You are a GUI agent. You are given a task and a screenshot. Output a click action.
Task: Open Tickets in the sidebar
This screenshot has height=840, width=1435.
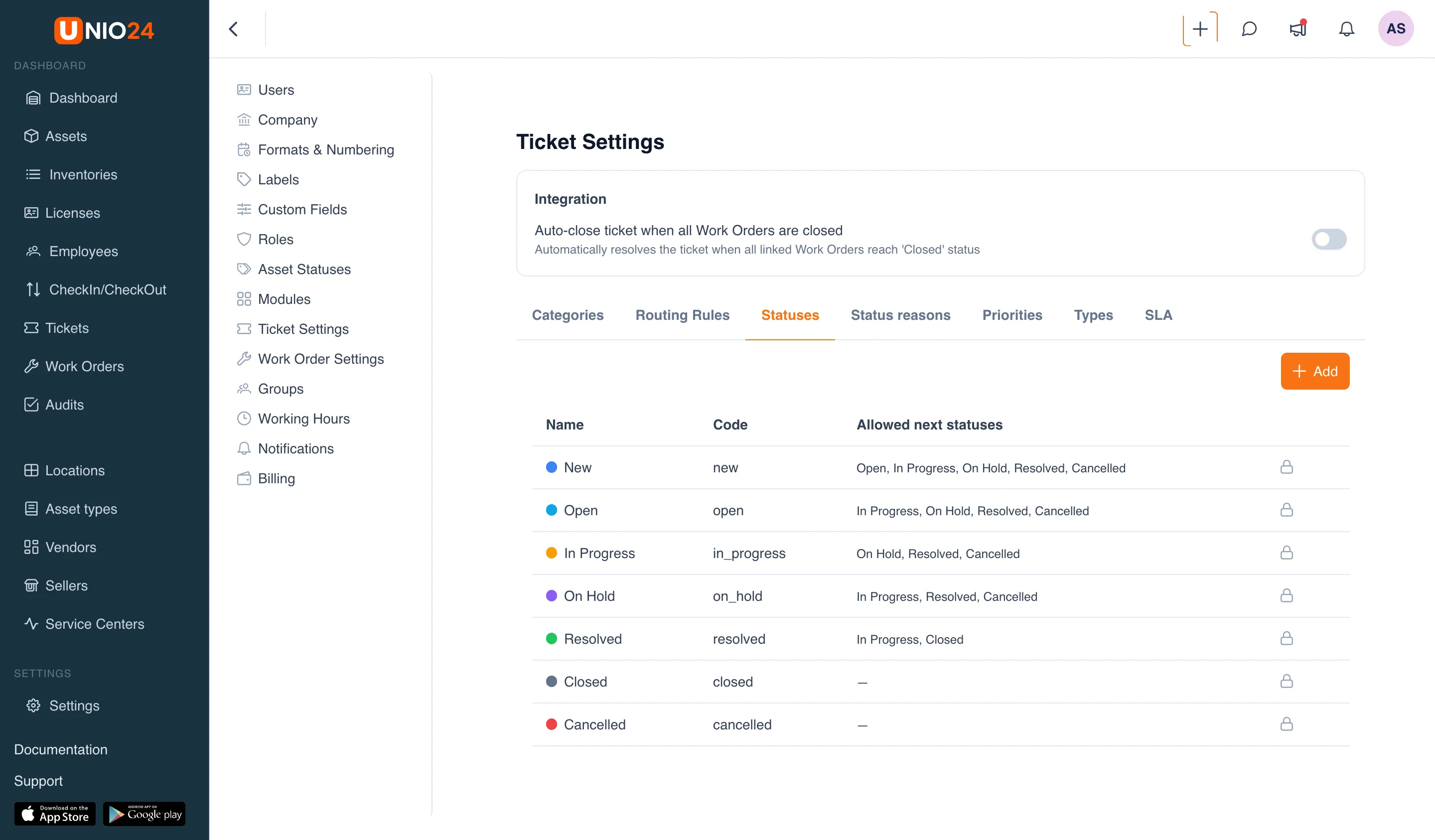point(56,328)
